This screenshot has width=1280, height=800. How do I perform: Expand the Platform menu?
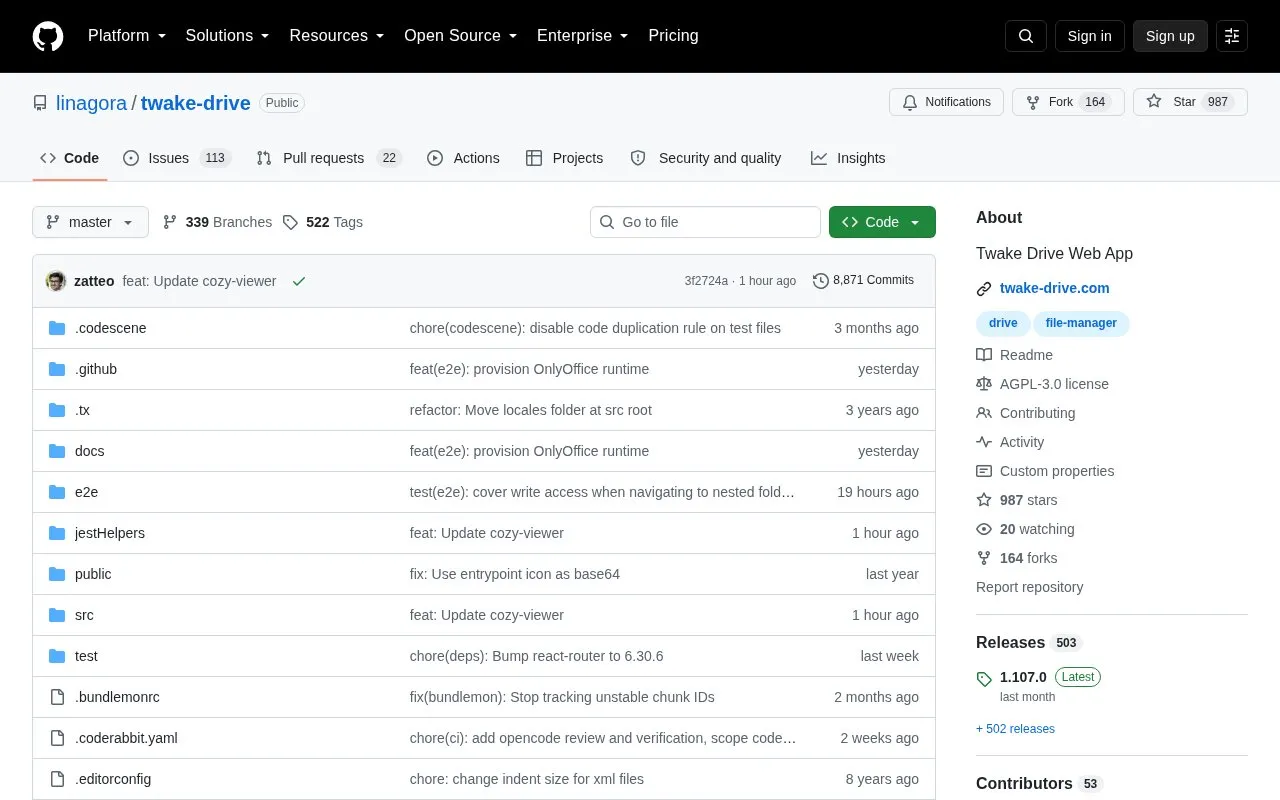click(x=127, y=36)
